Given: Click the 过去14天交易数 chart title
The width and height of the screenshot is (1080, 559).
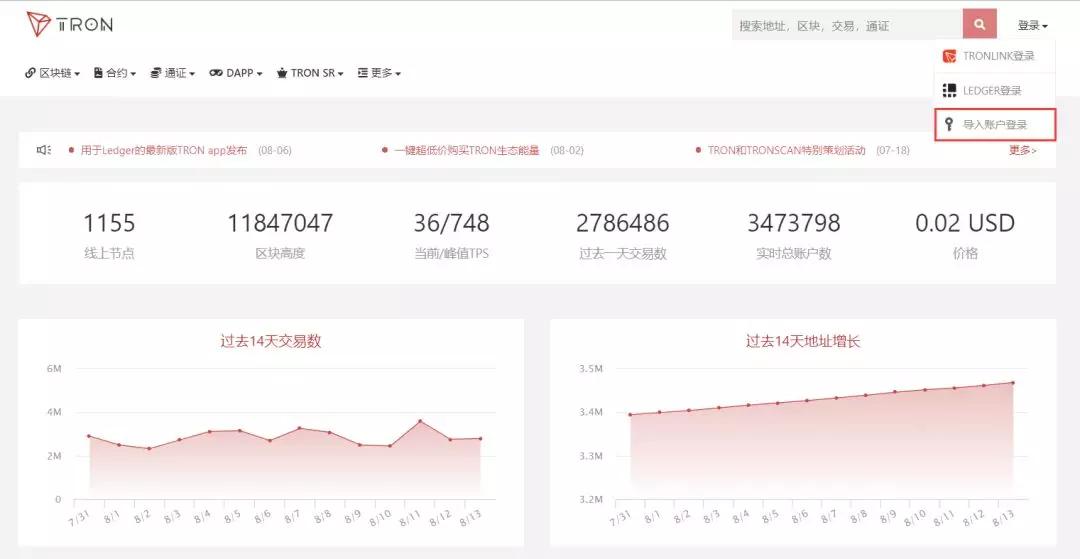Looking at the screenshot, I should click(x=271, y=341).
